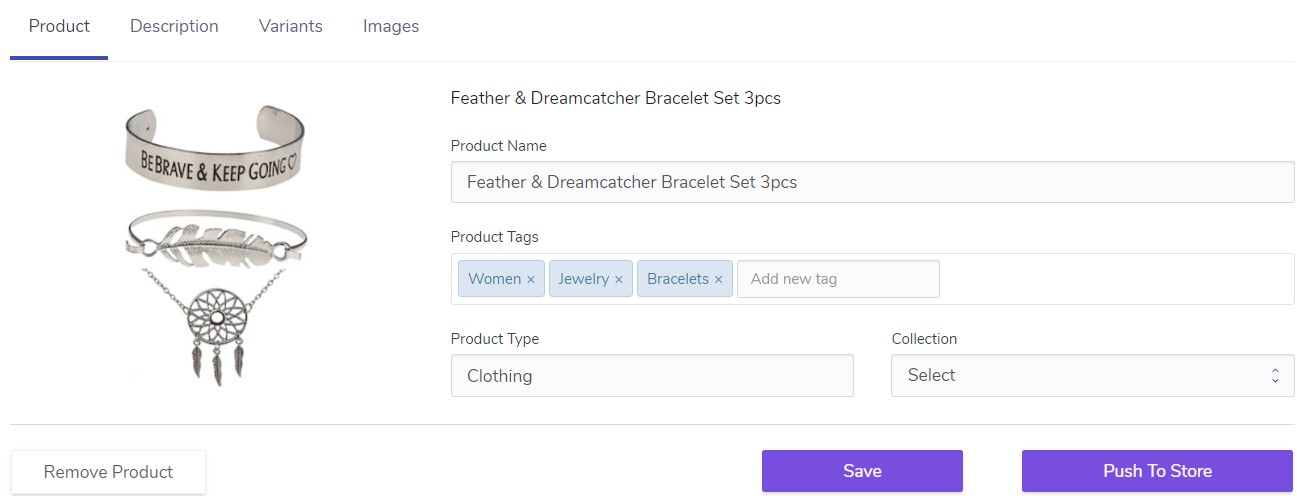
Task: Remove the Bracelets tag via its ×
Action: click(x=718, y=280)
